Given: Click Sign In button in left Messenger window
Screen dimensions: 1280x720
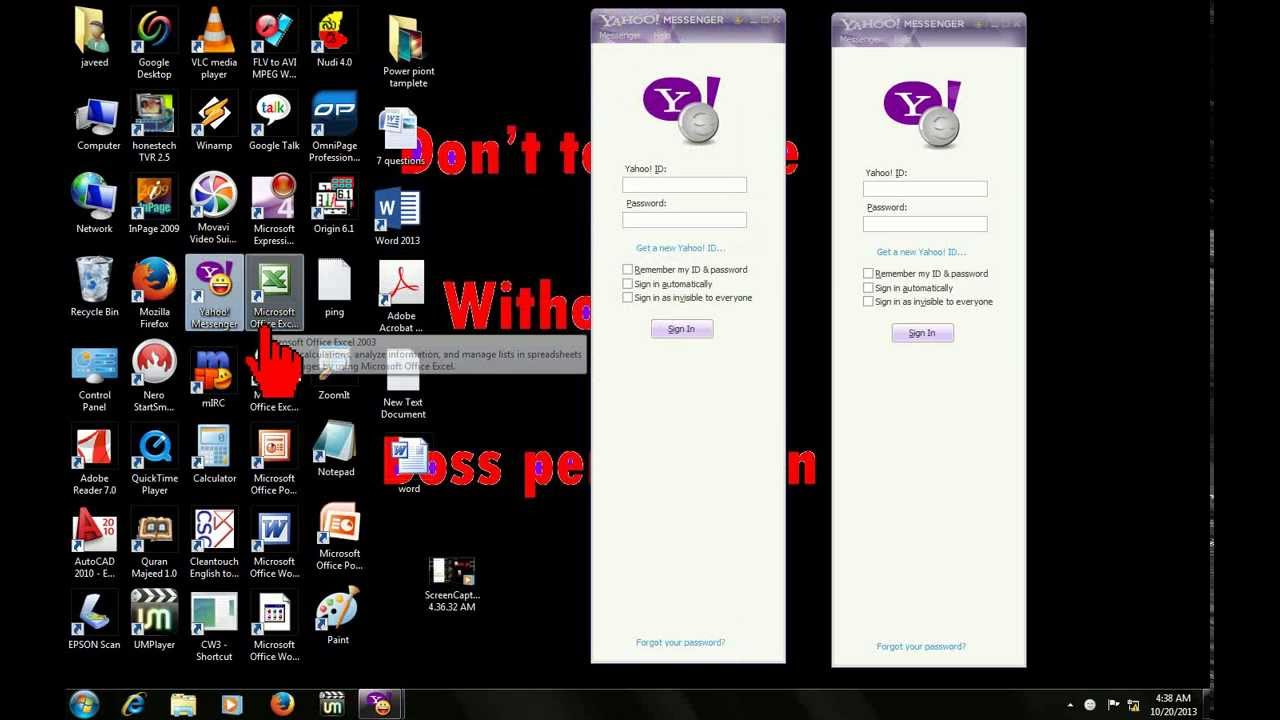Looking at the screenshot, I should [681, 329].
